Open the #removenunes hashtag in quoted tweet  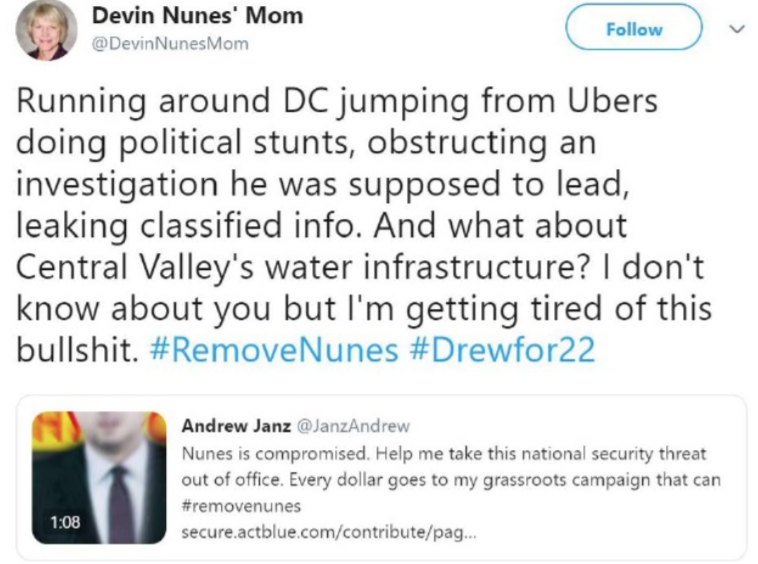coord(241,506)
